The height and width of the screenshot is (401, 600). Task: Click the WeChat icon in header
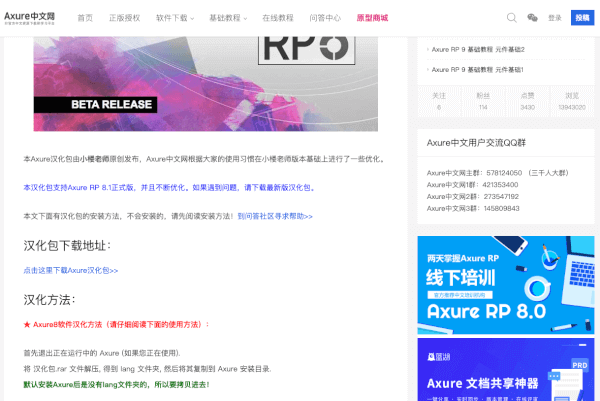coord(532,18)
